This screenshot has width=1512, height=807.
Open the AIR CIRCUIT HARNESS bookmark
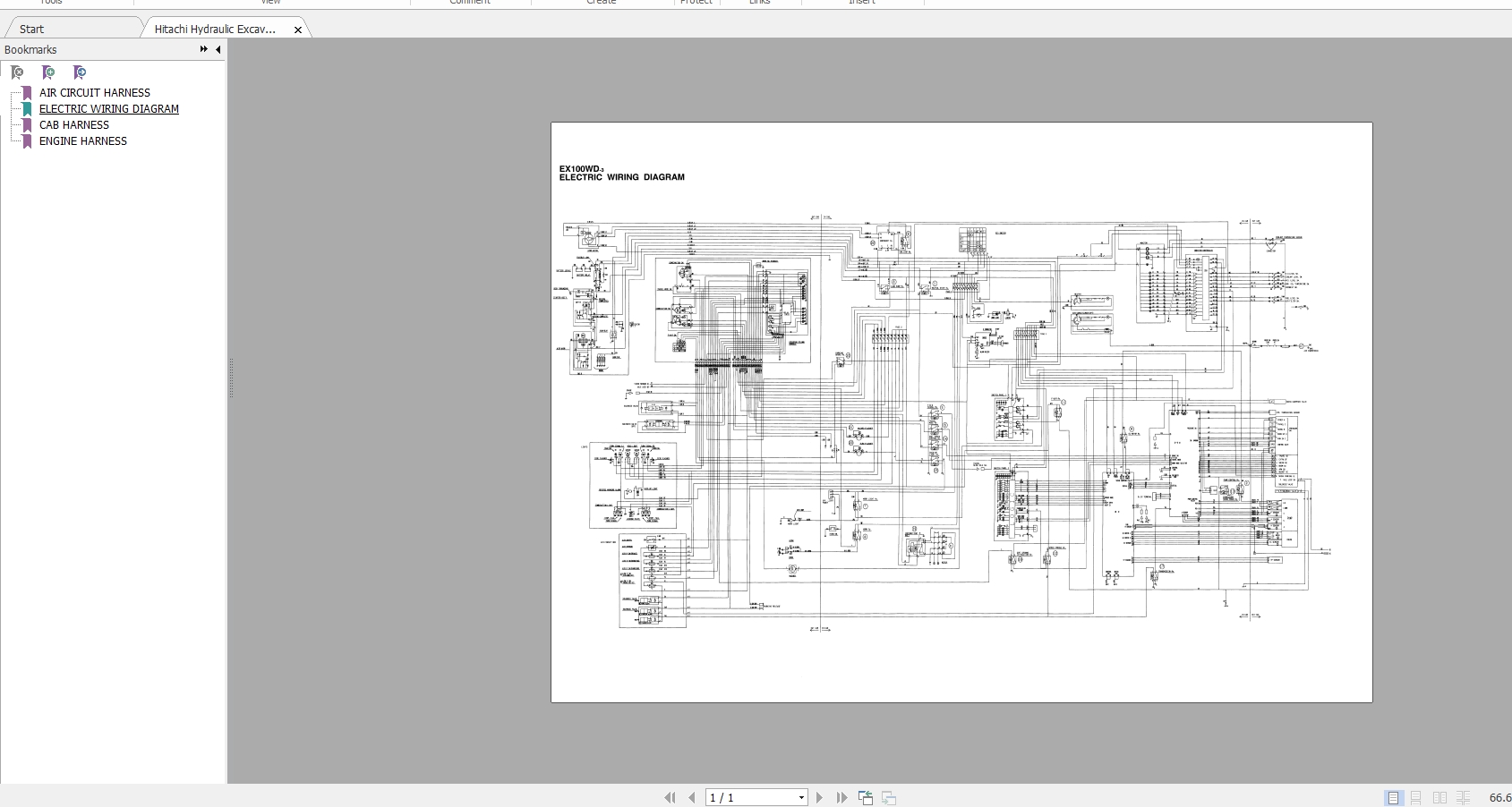(x=95, y=93)
